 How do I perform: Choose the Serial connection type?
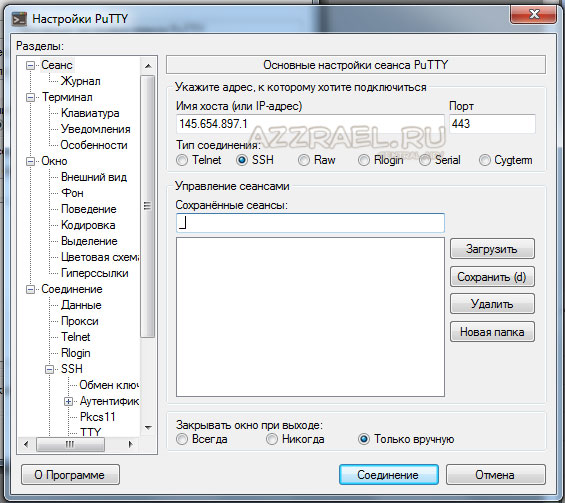[425, 160]
